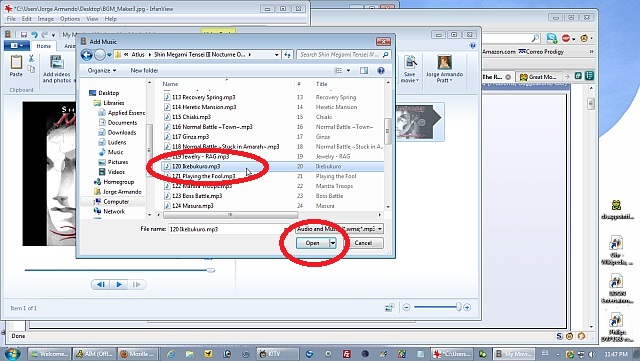640x361 pixels.
Task: Open the IrfanView File menu
Action: click(x=11, y=19)
